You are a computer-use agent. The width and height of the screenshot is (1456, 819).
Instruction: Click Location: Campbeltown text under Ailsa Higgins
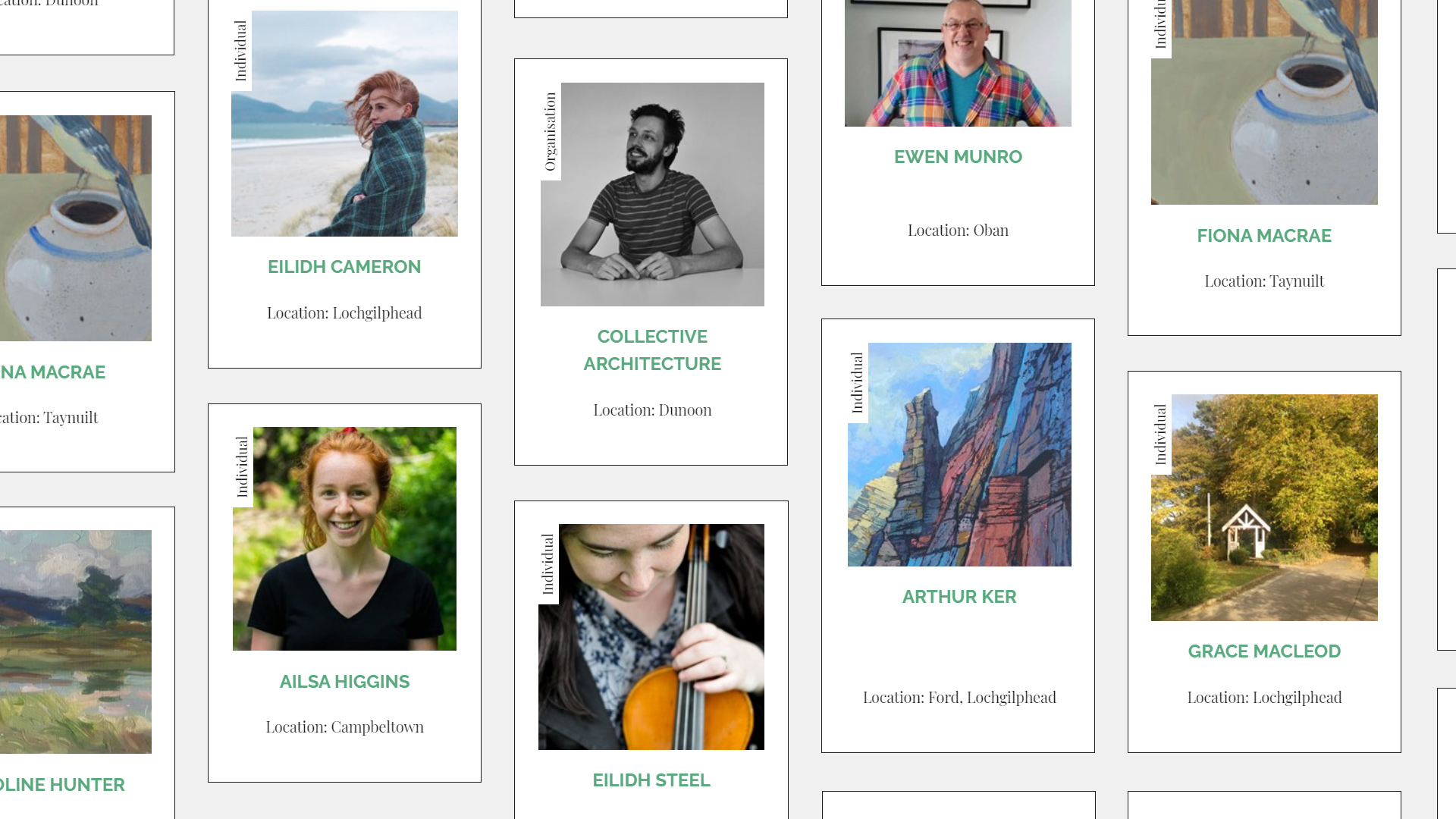(x=344, y=727)
